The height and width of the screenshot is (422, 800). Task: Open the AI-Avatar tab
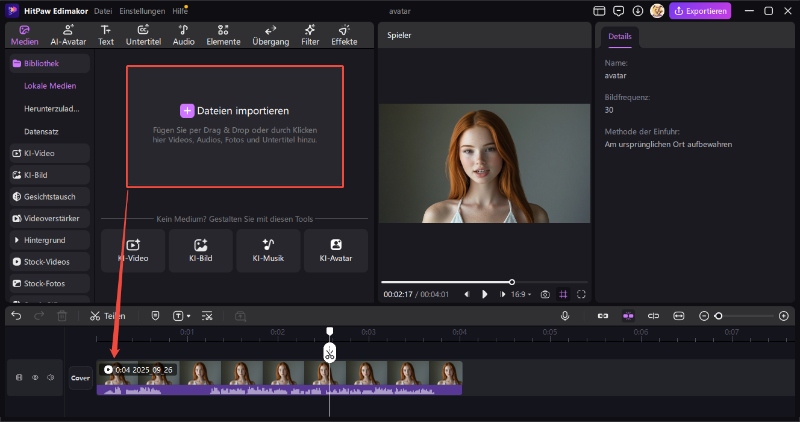[67, 35]
